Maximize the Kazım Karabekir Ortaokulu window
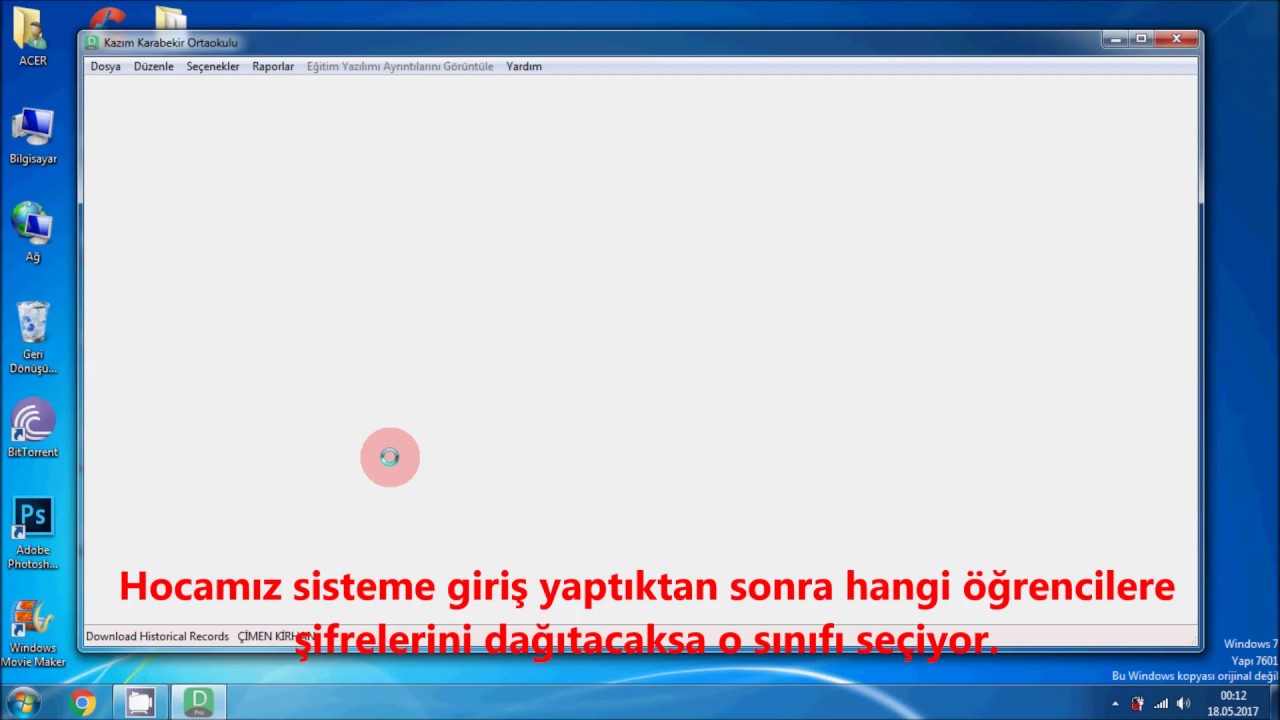Screen dimensions: 1280x720 (x=1142, y=39)
